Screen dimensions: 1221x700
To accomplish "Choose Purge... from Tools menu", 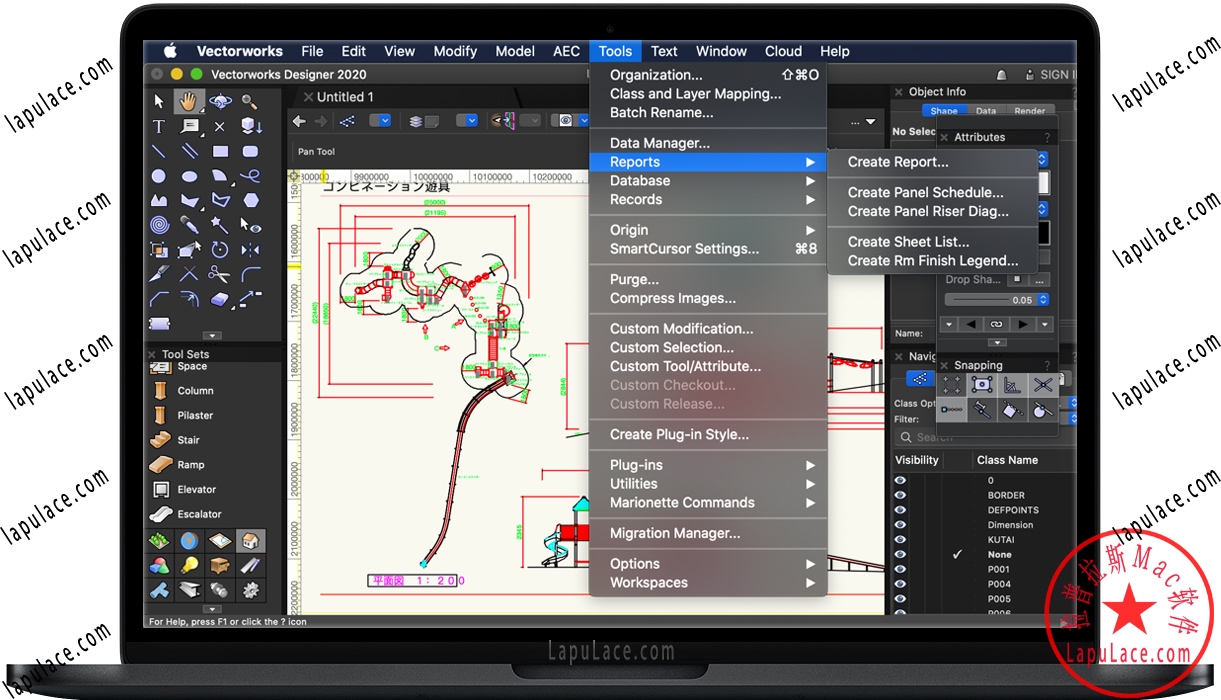I will [x=708, y=280].
